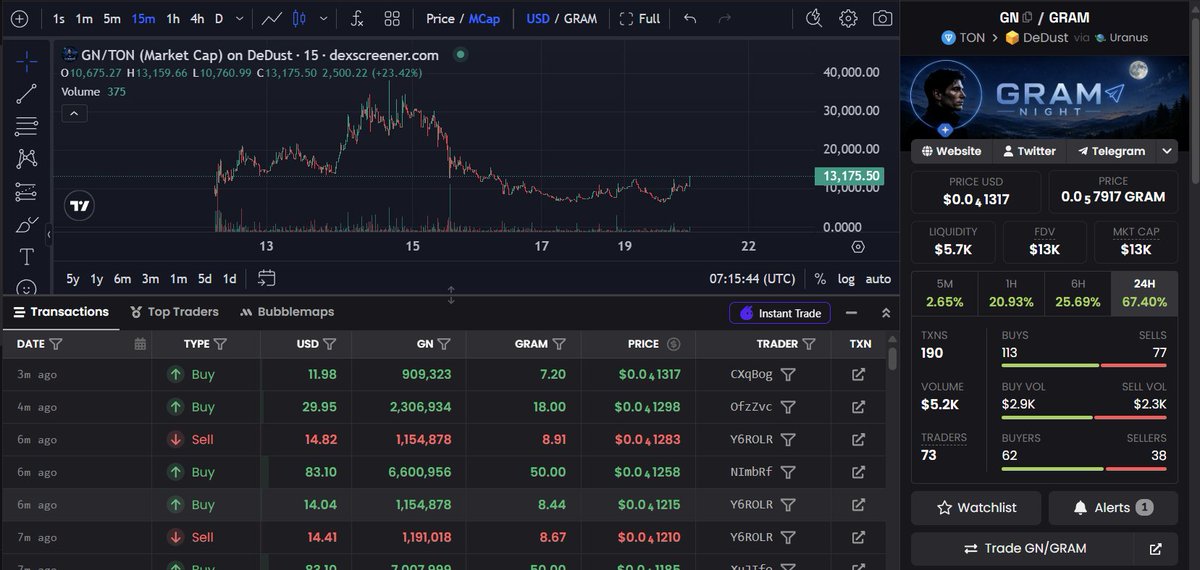This screenshot has height=570, width=1200.
Task: Open the Fibonacci retracement tool
Action: (x=27, y=126)
